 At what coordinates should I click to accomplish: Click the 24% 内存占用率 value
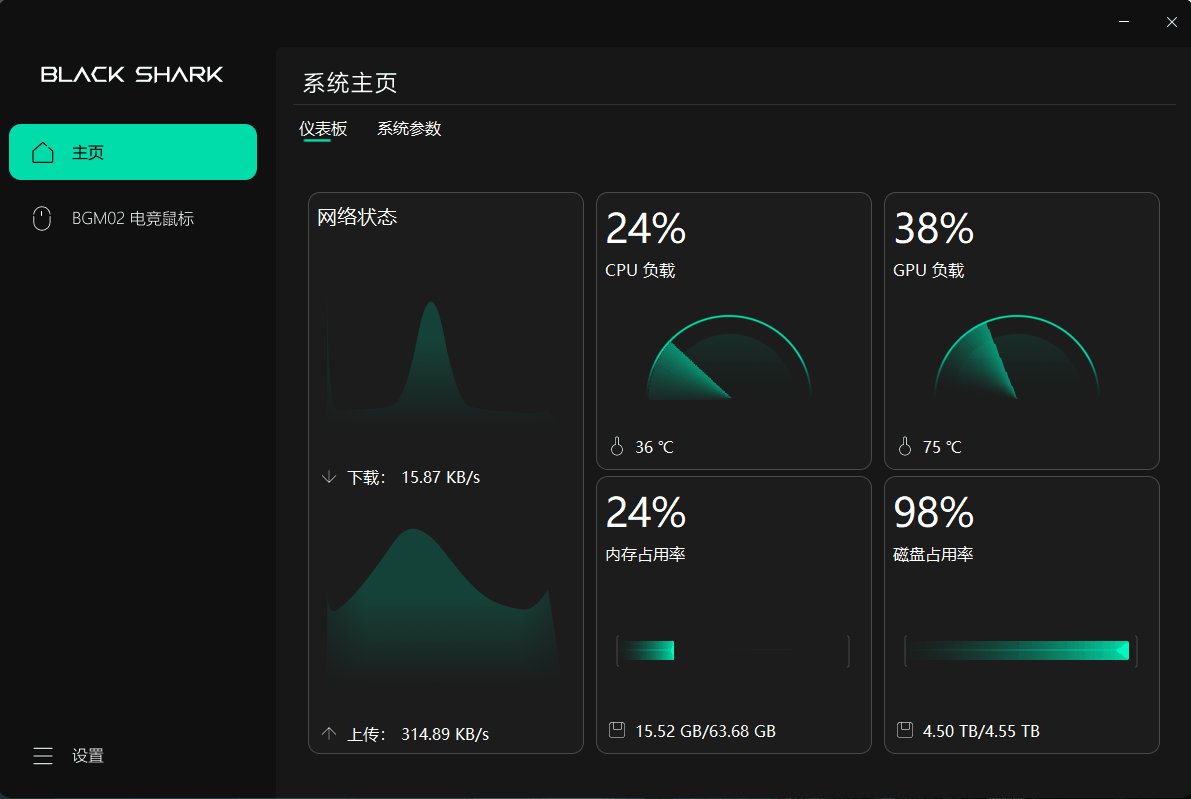(x=646, y=512)
